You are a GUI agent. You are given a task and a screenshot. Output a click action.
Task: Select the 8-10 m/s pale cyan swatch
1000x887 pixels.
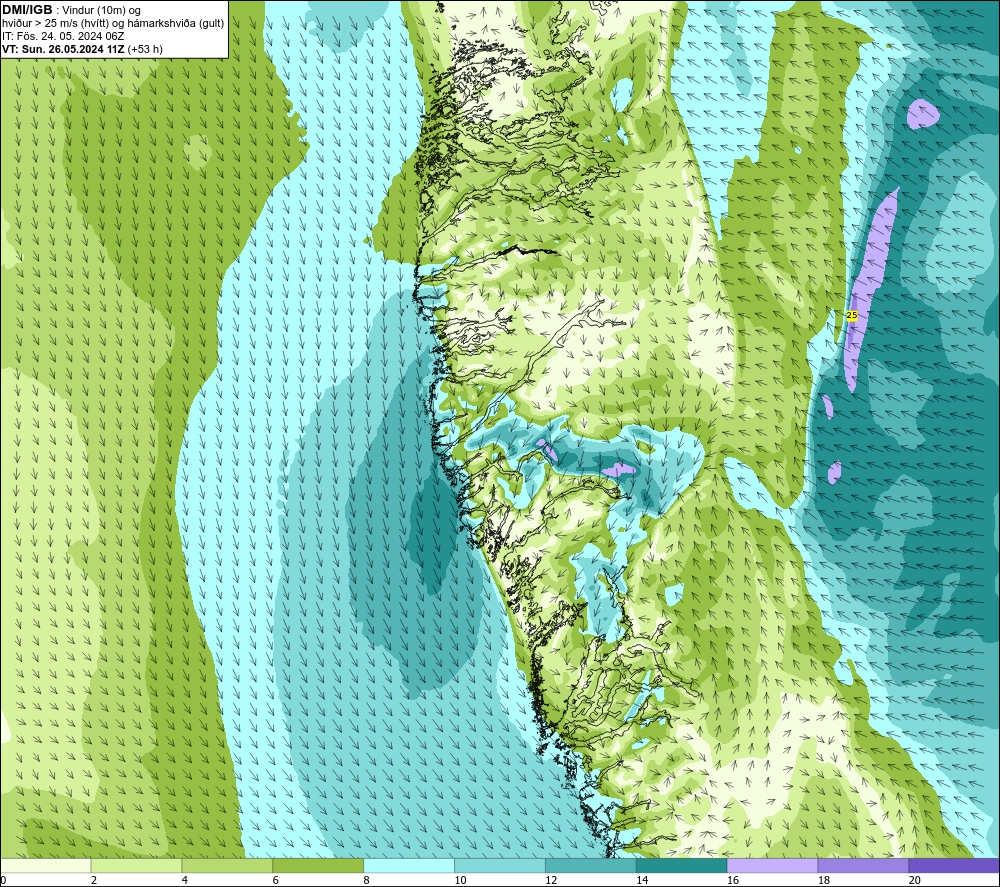pyautogui.click(x=409, y=865)
